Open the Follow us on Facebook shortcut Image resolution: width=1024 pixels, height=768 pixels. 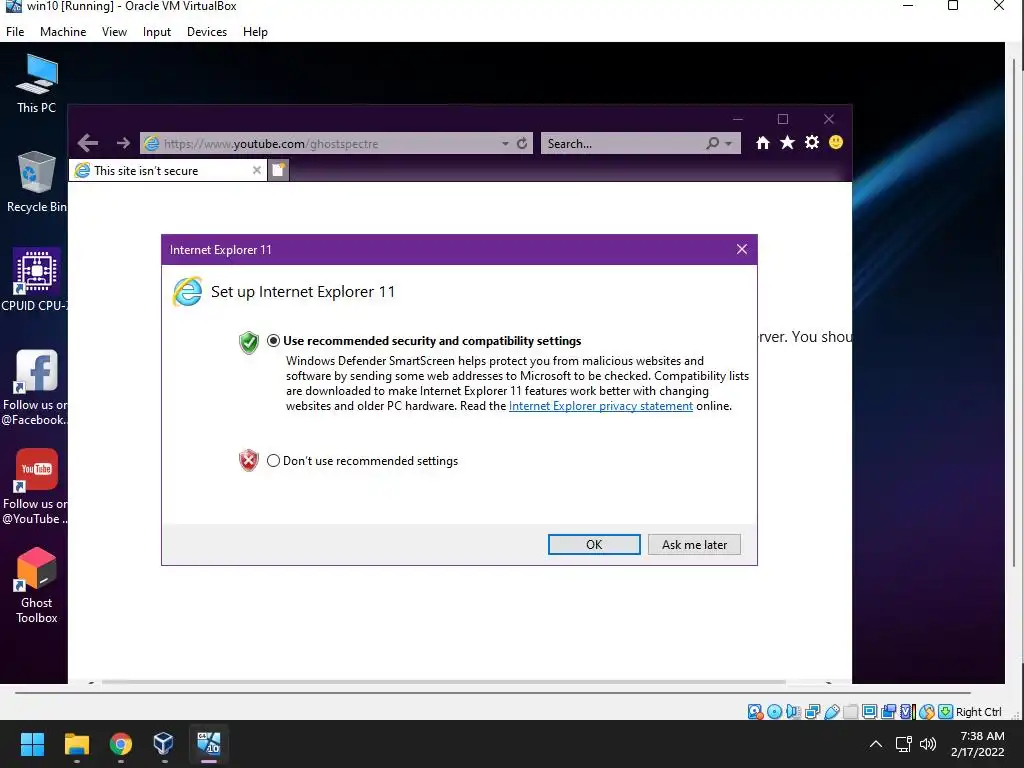(x=34, y=387)
